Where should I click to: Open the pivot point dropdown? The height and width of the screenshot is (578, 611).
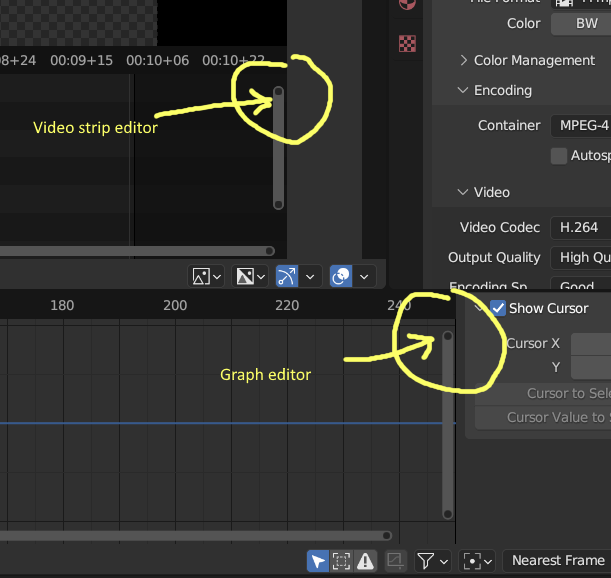coord(477,561)
